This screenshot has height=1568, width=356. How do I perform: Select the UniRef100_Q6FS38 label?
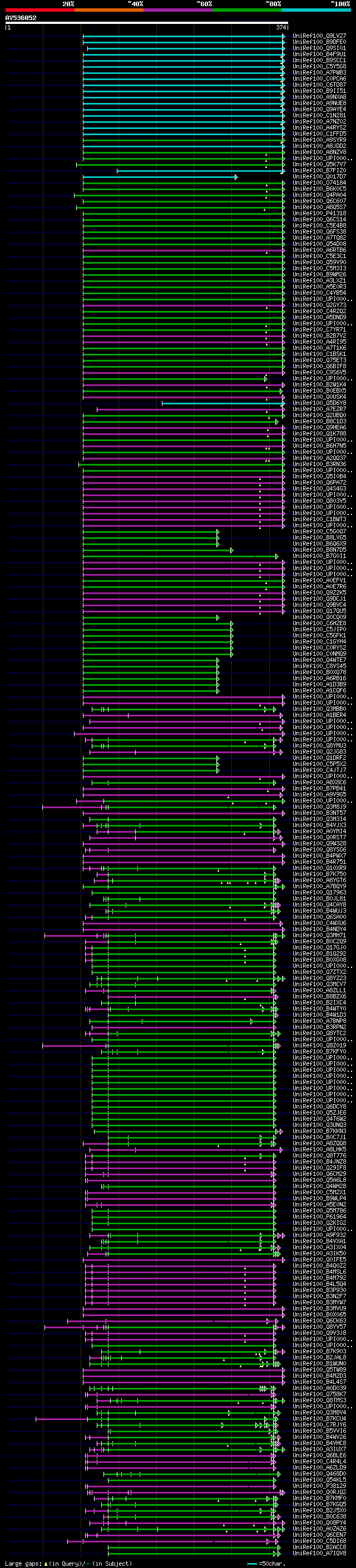coord(319,231)
